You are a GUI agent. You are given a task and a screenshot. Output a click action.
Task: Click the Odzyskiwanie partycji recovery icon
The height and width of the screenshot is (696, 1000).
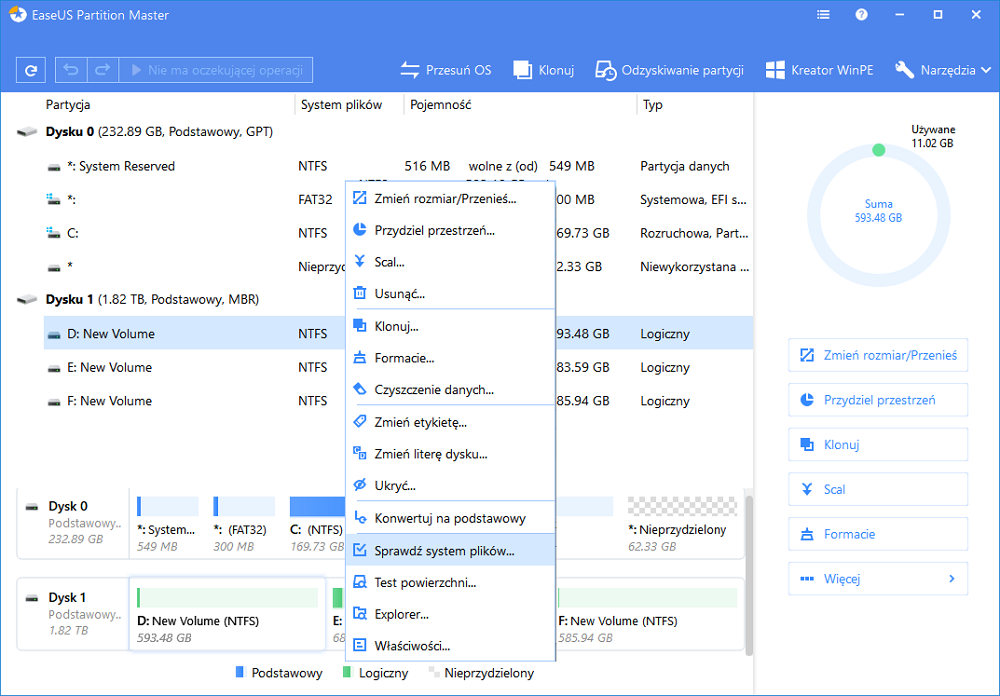tap(605, 70)
